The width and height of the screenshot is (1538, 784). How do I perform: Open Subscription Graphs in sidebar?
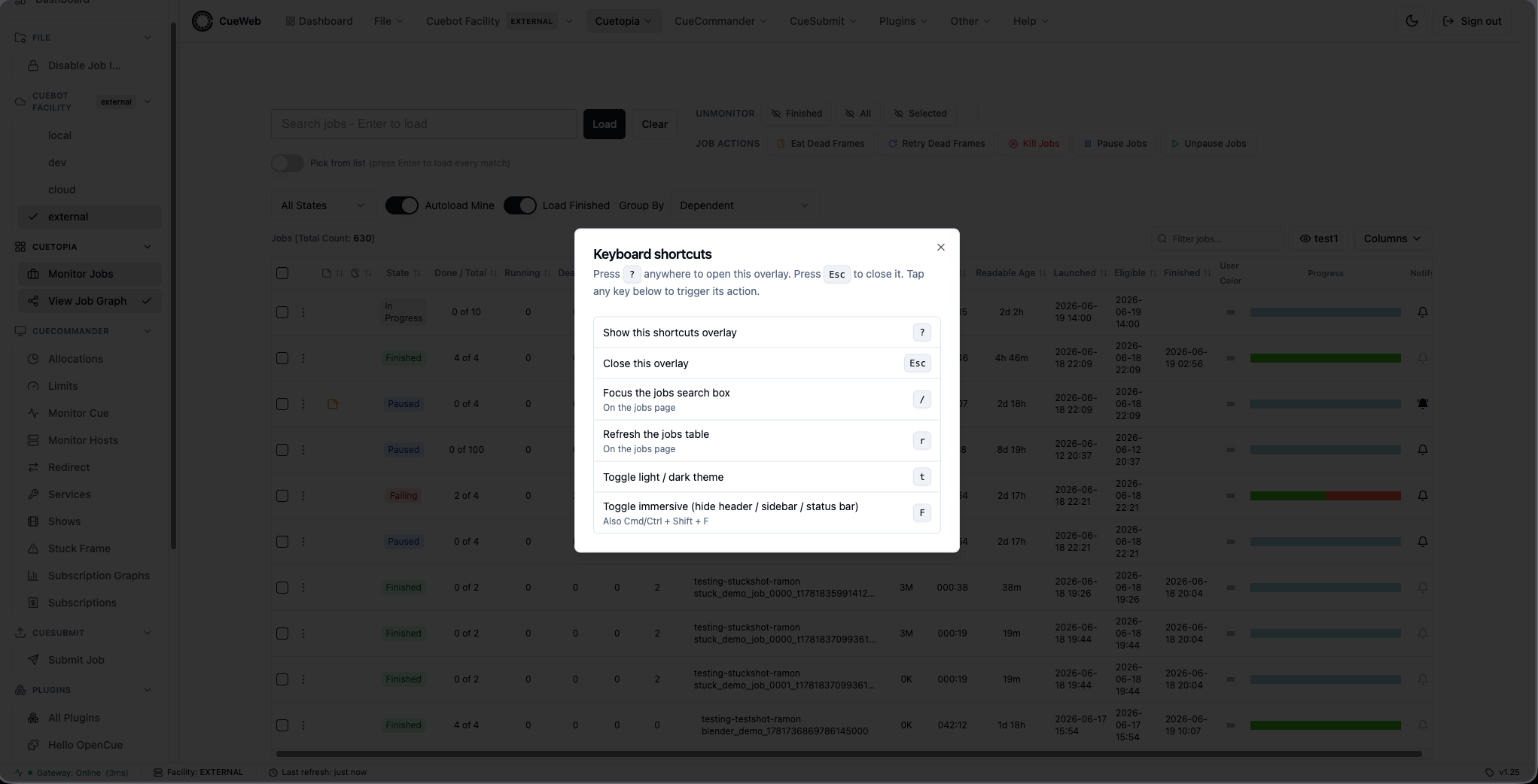90,576
